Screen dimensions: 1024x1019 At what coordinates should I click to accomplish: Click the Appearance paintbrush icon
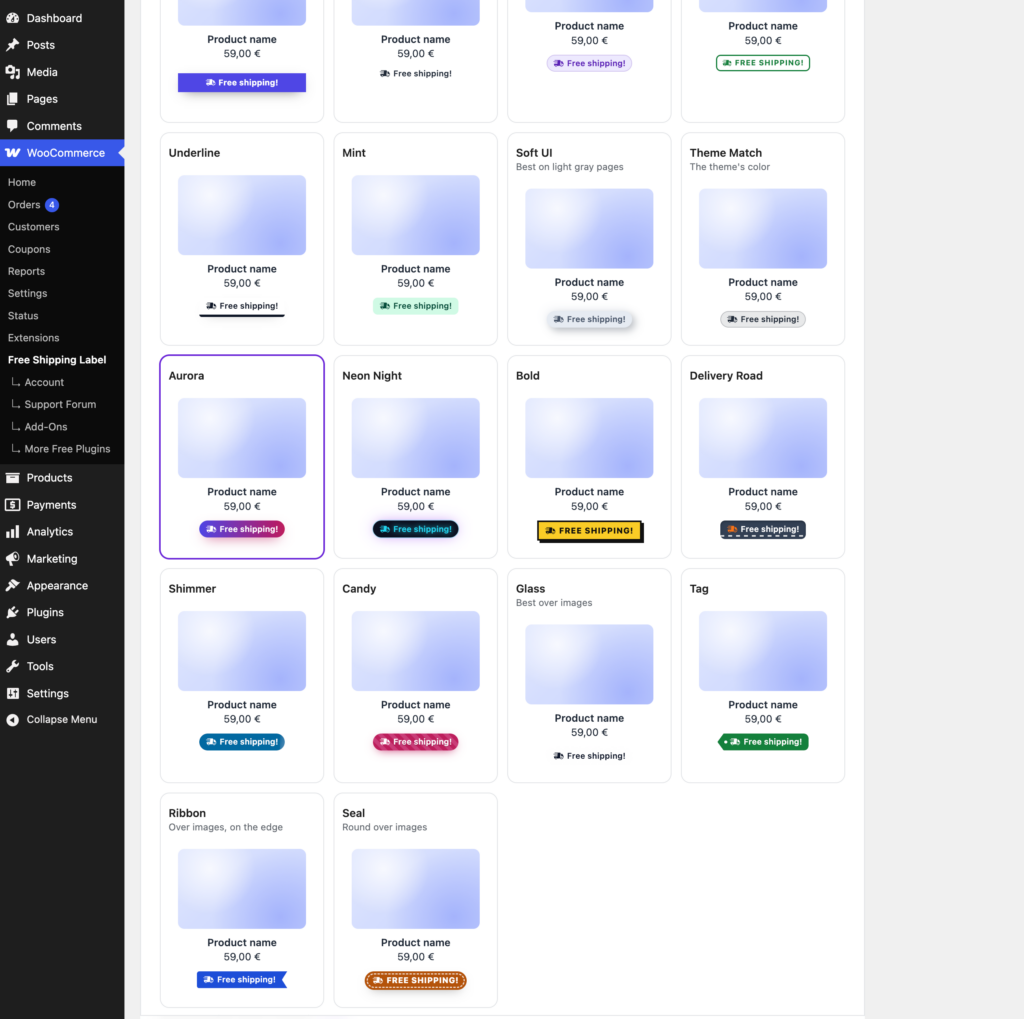pos(12,586)
